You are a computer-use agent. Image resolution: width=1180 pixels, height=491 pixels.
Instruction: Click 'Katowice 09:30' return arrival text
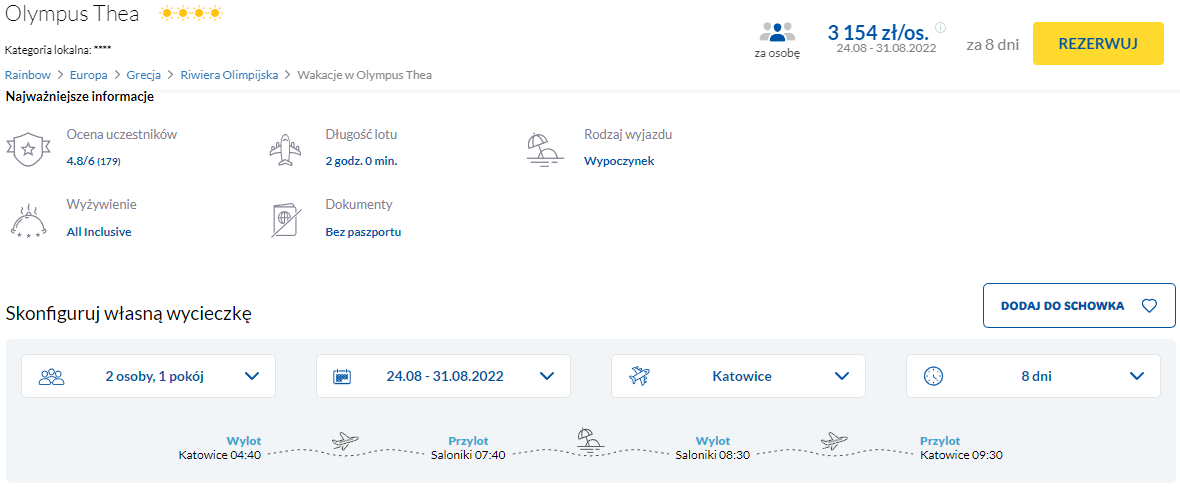(x=962, y=455)
